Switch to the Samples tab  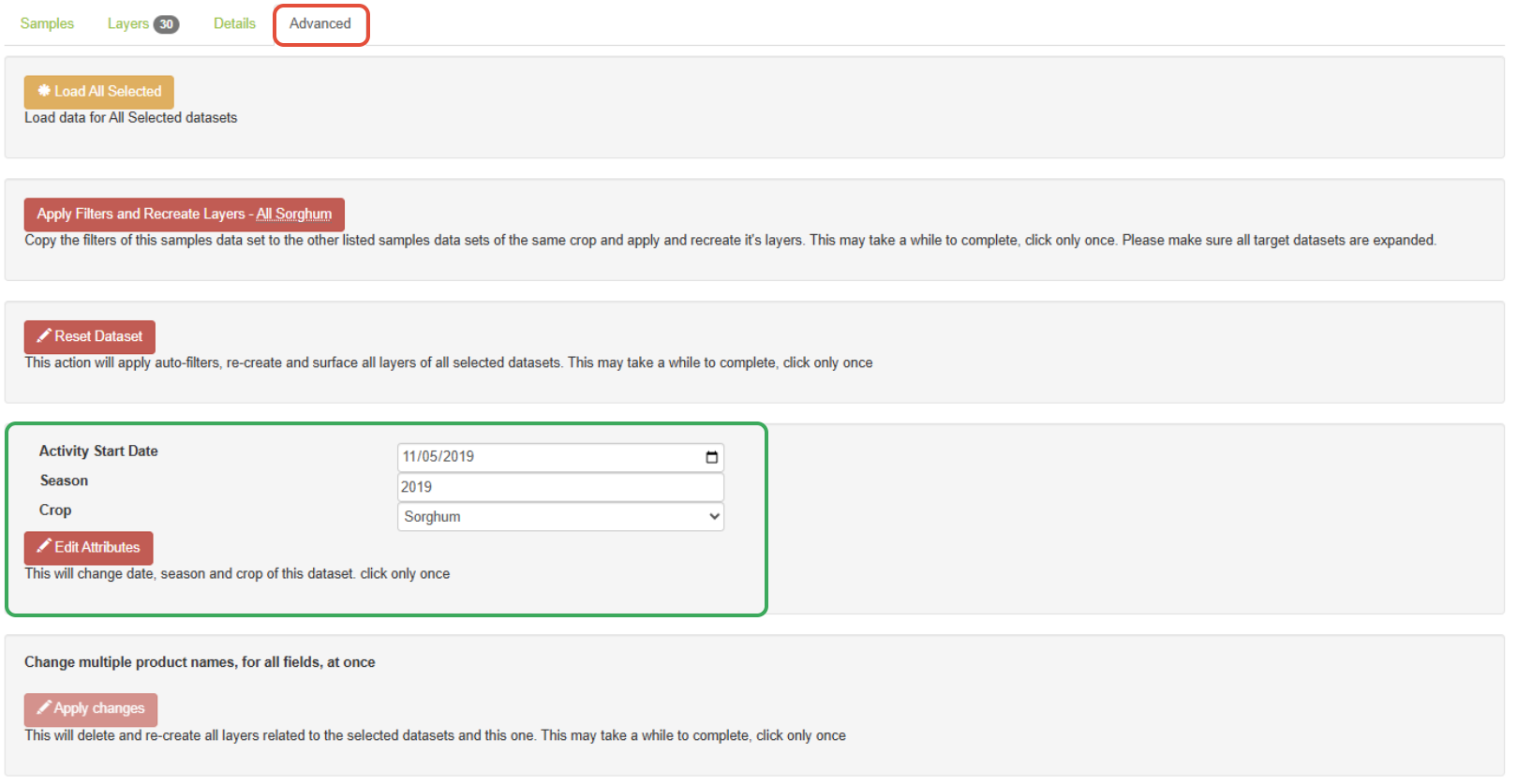(x=47, y=23)
